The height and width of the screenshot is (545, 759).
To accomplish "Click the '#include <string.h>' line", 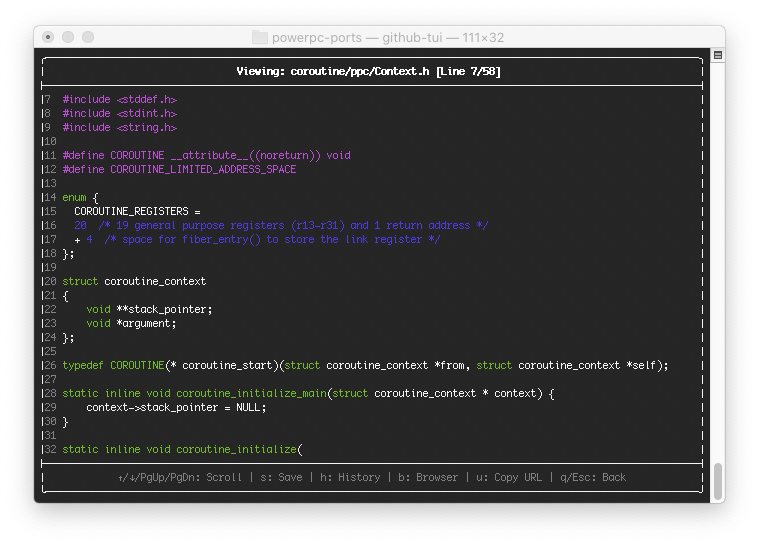I will [x=120, y=127].
